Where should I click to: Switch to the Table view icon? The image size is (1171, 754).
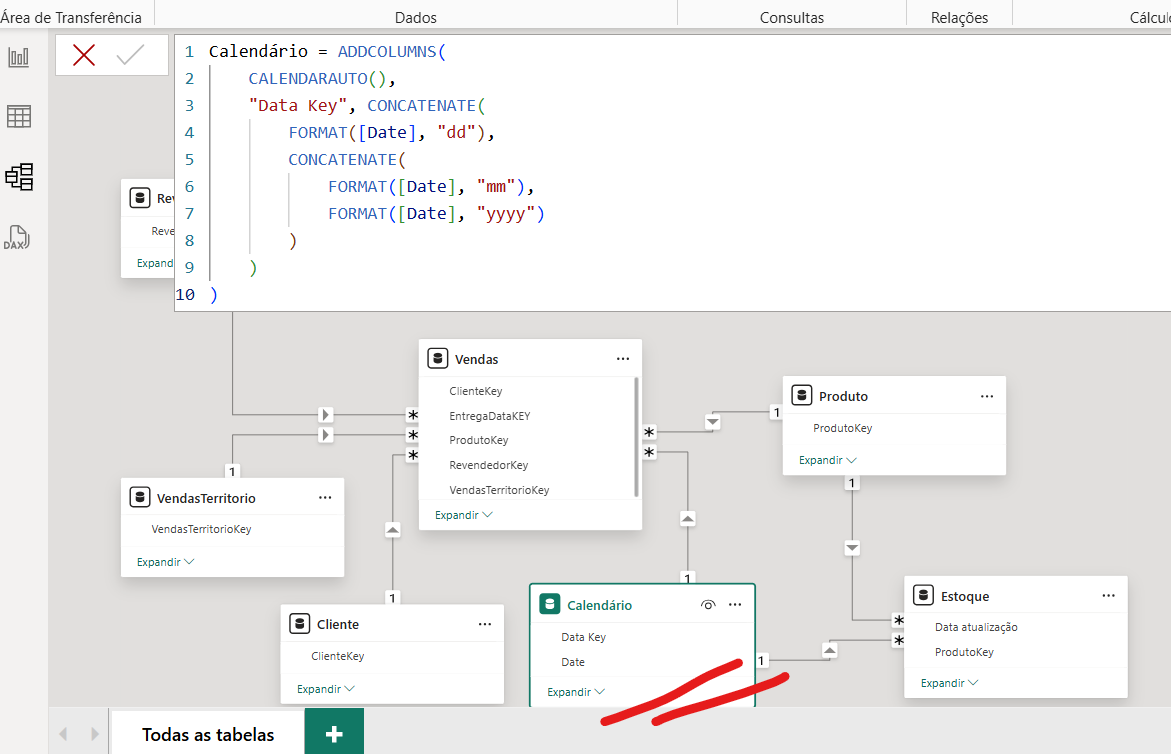coord(19,117)
